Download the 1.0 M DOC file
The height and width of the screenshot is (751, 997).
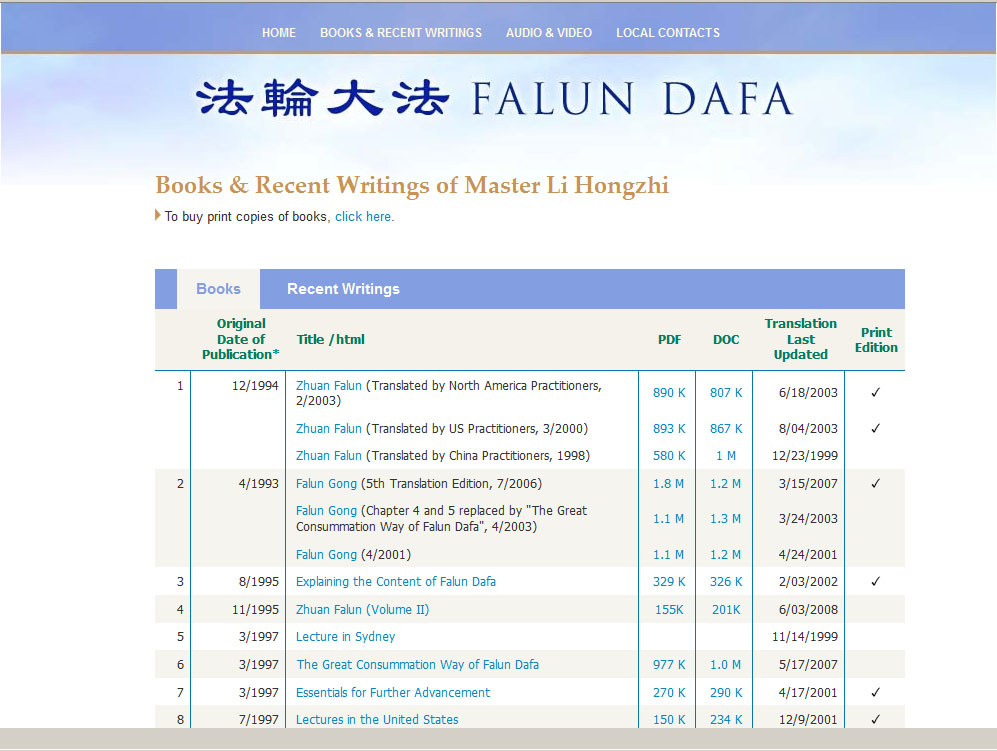tap(725, 665)
